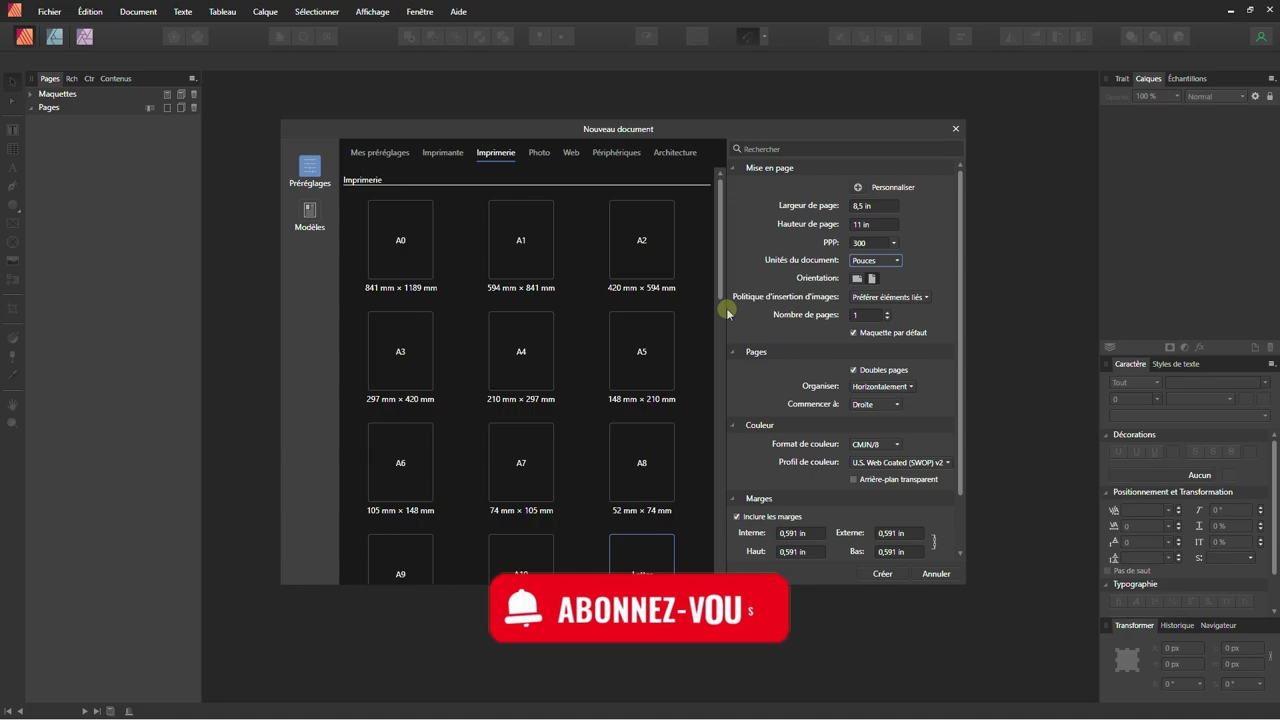Open the Organiser dropdown

(882, 387)
